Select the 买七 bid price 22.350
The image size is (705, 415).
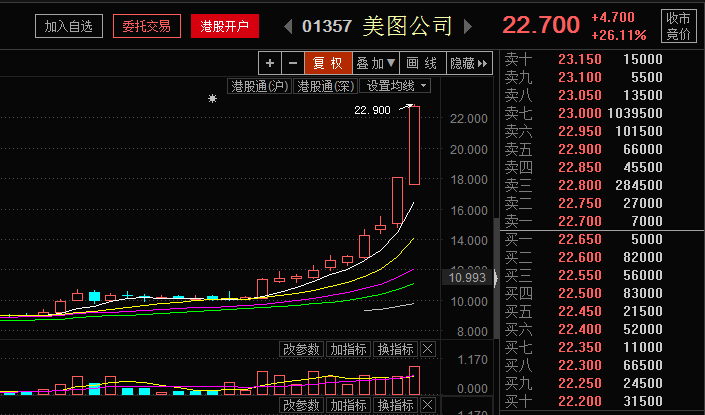(580, 347)
